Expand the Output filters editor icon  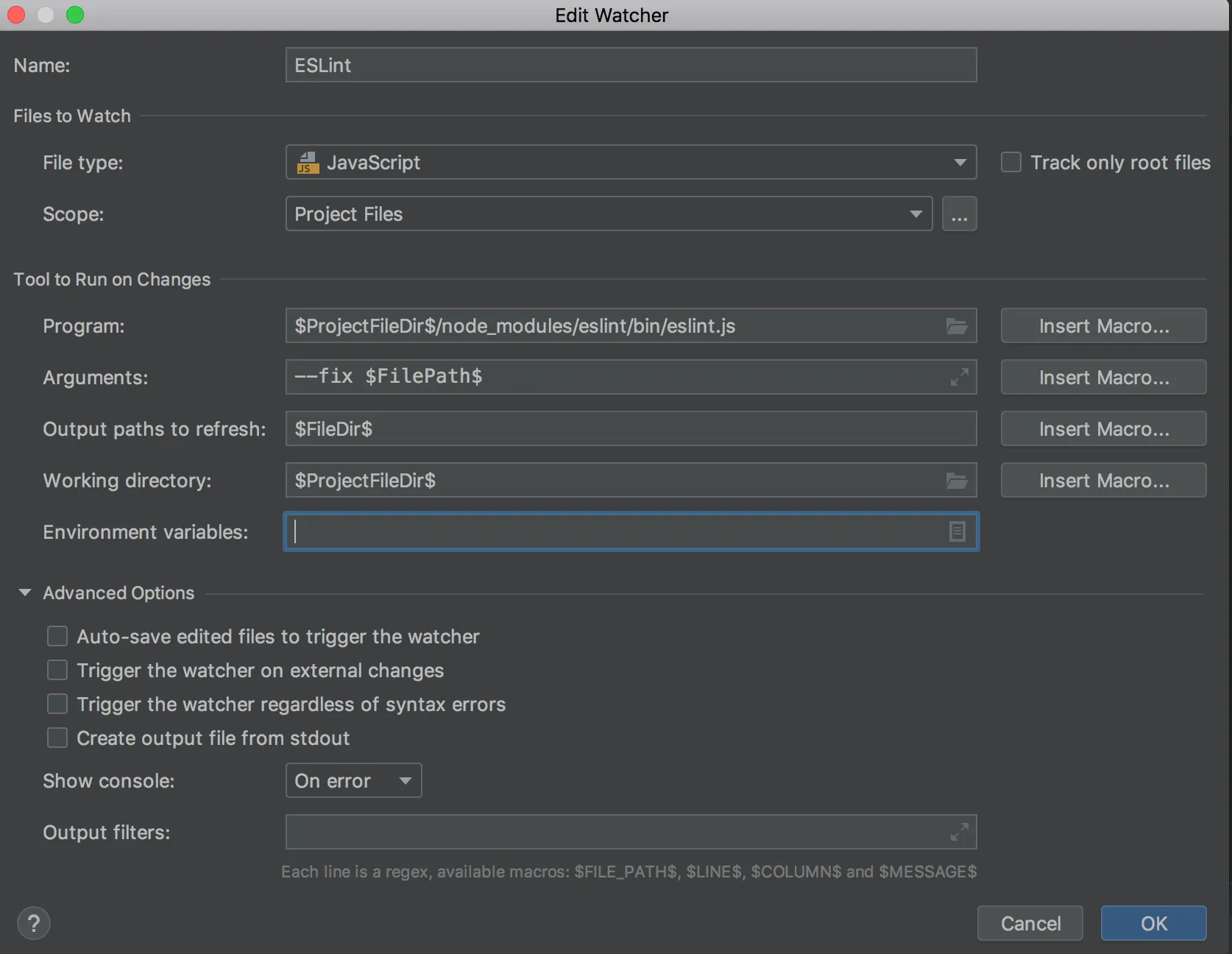coord(959,833)
